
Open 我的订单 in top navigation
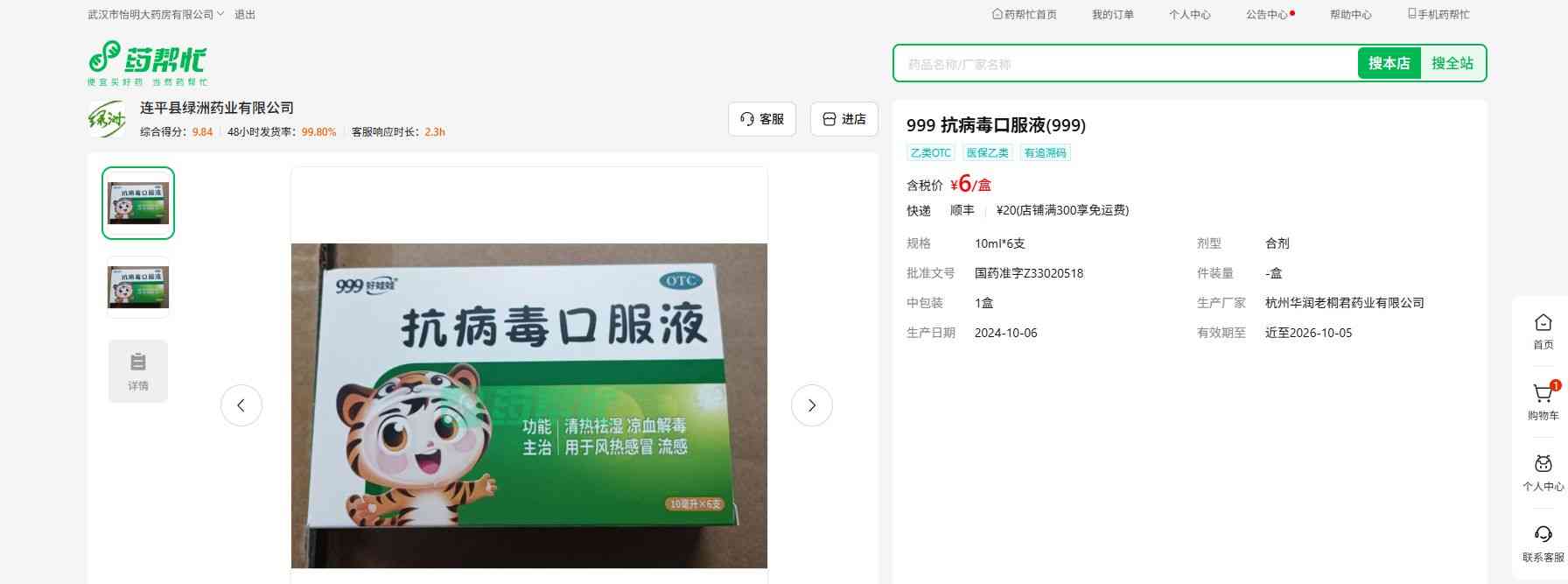tap(1112, 15)
